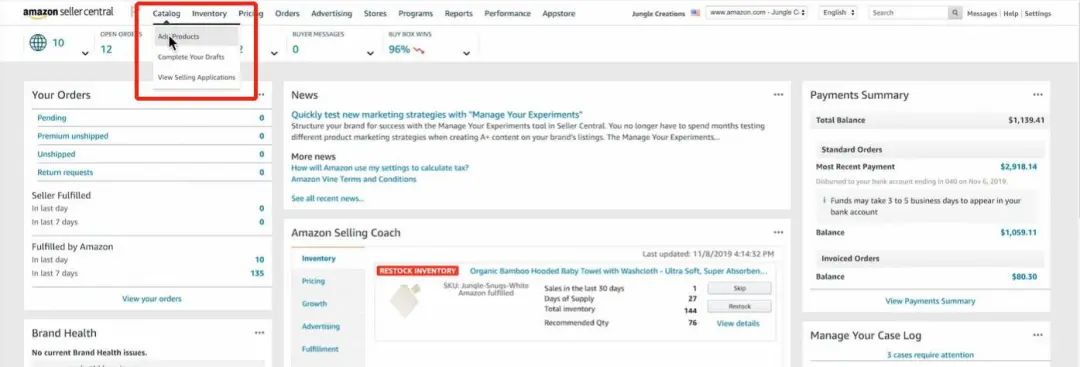Click See all recent news link
Image resolution: width=1080 pixels, height=367 pixels.
tap(327, 198)
